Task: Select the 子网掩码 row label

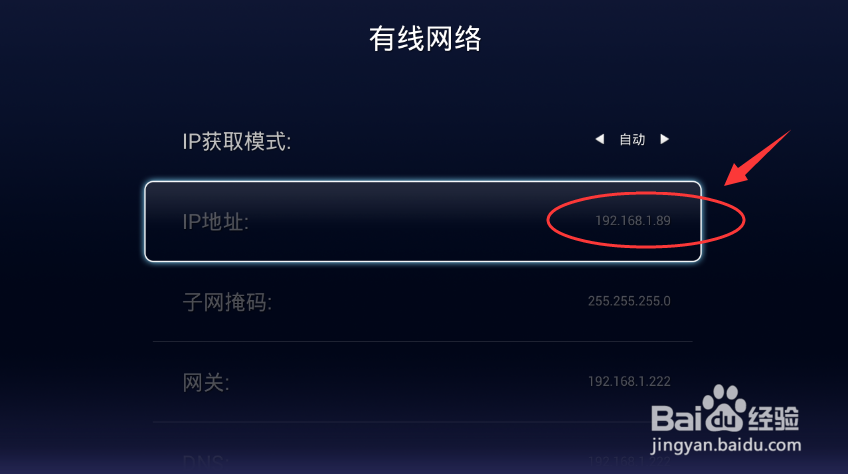Action: tap(227, 302)
